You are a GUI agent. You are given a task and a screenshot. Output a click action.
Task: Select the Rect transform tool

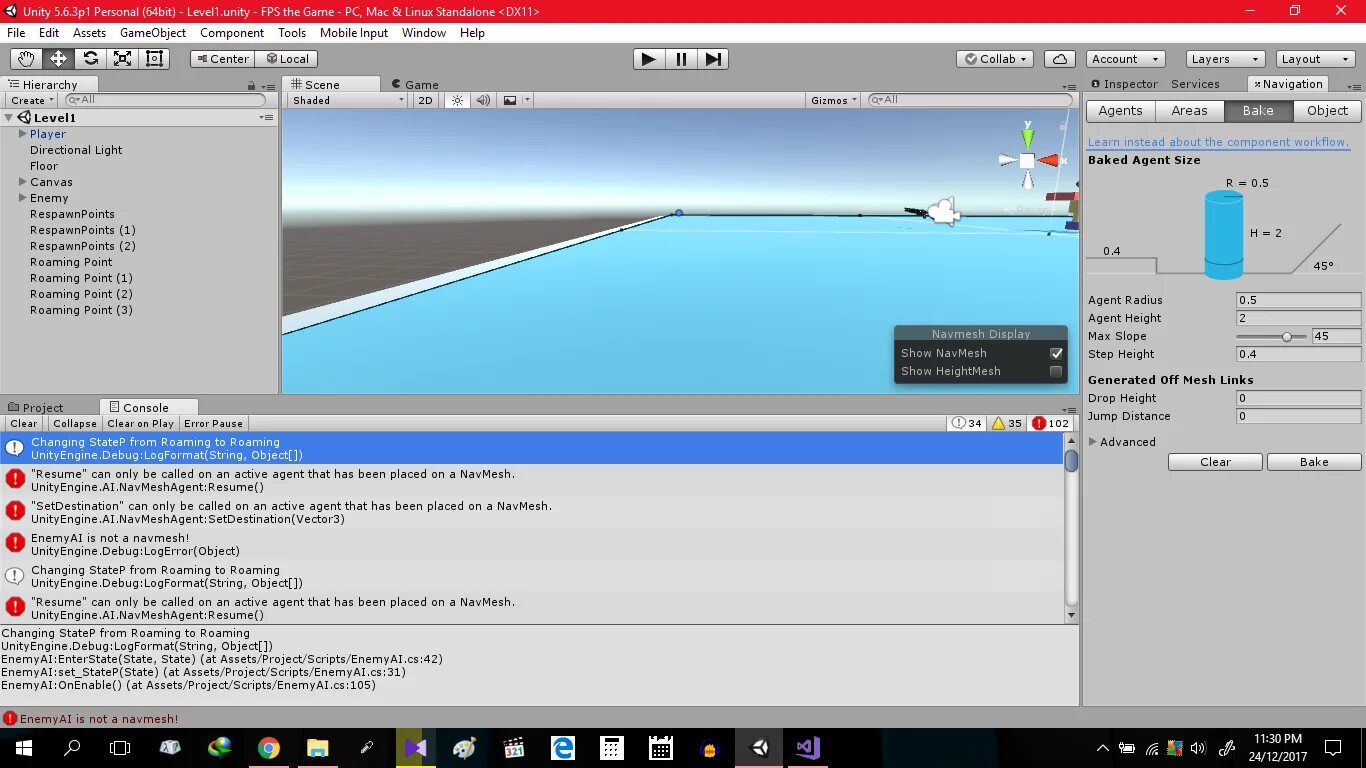coord(155,59)
